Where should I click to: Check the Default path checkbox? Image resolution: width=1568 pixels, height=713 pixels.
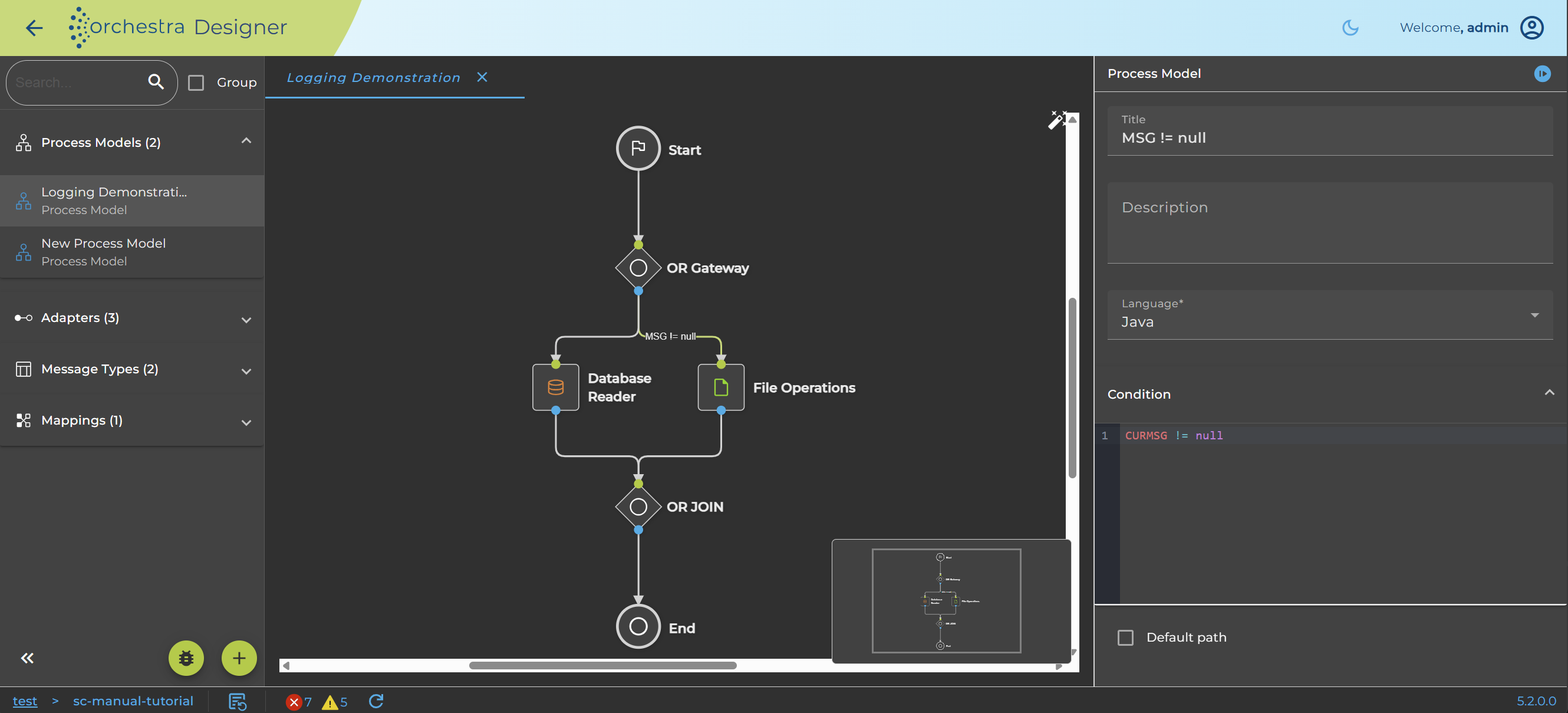coord(1125,638)
